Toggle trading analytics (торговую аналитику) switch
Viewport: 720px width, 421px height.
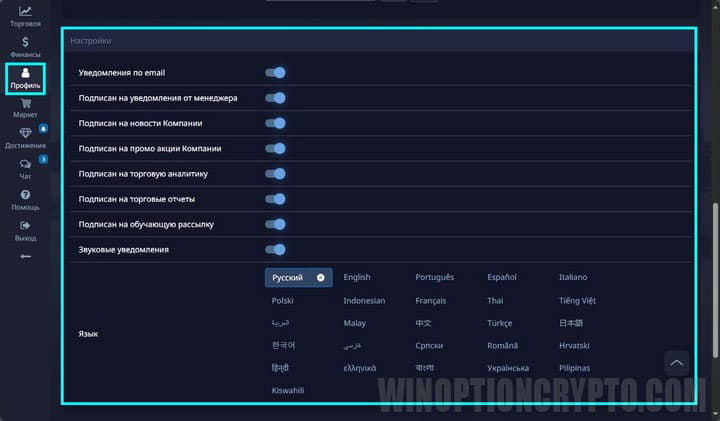tap(276, 174)
